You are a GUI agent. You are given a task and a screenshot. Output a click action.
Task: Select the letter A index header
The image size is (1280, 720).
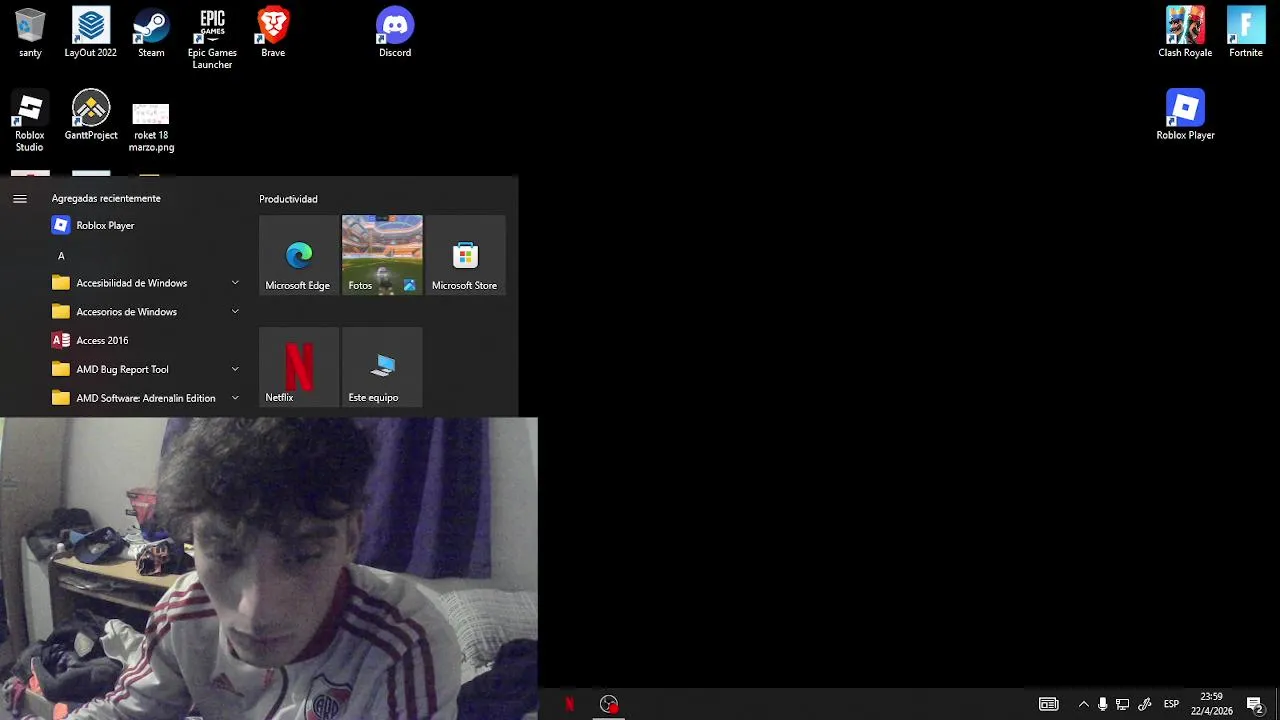click(61, 256)
